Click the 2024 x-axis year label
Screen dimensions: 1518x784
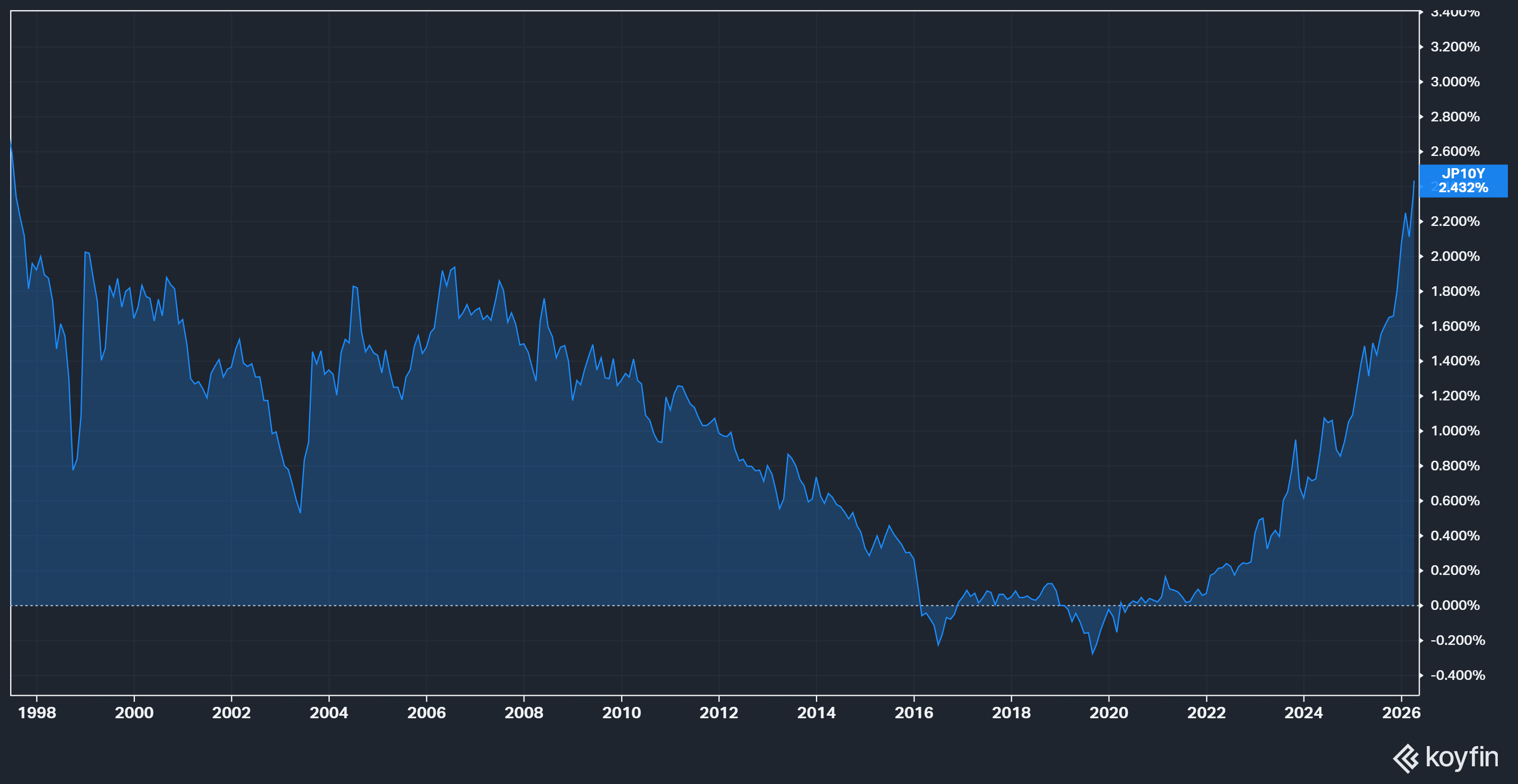(1303, 713)
